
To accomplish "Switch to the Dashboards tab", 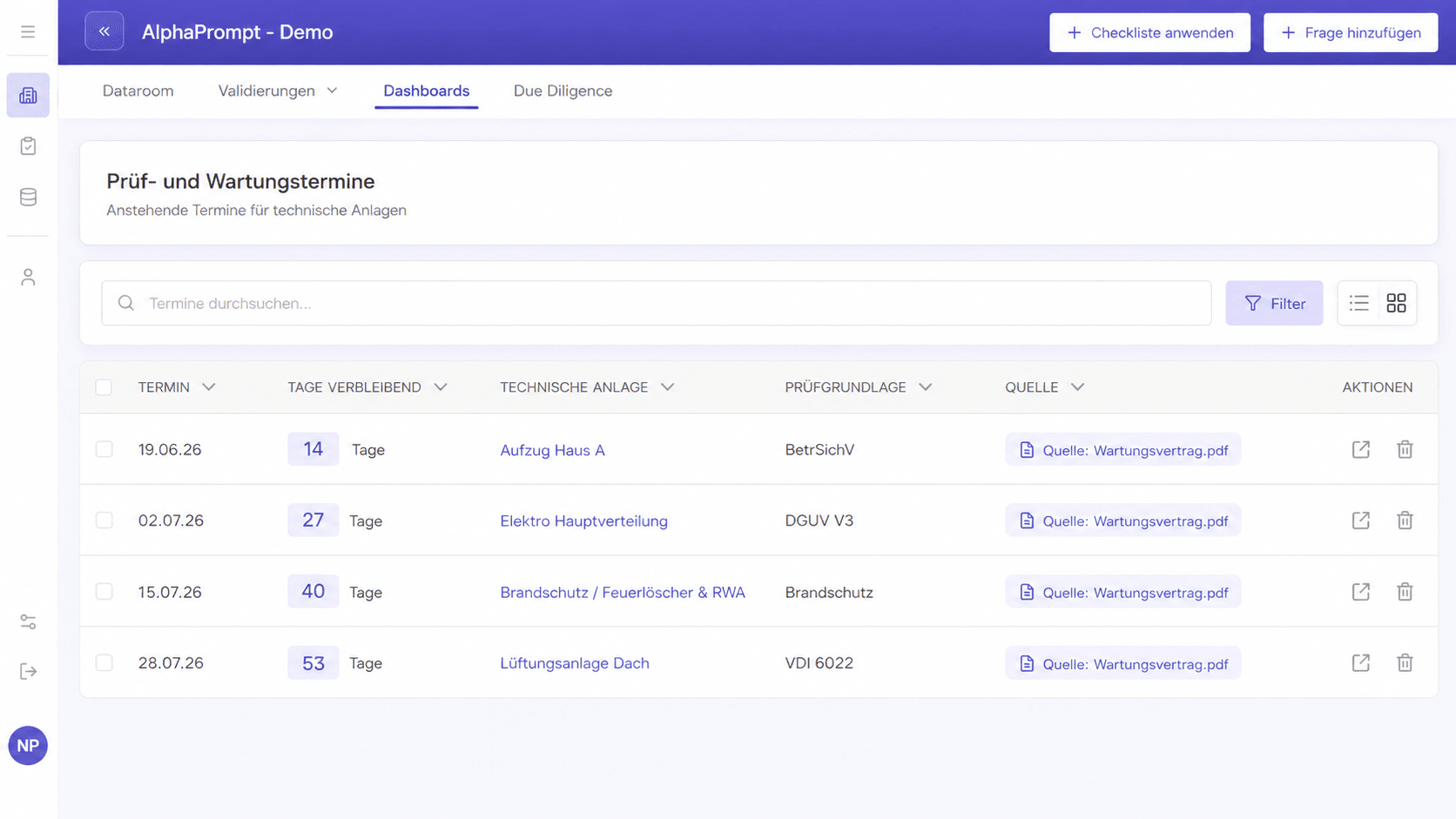I will (x=427, y=91).
